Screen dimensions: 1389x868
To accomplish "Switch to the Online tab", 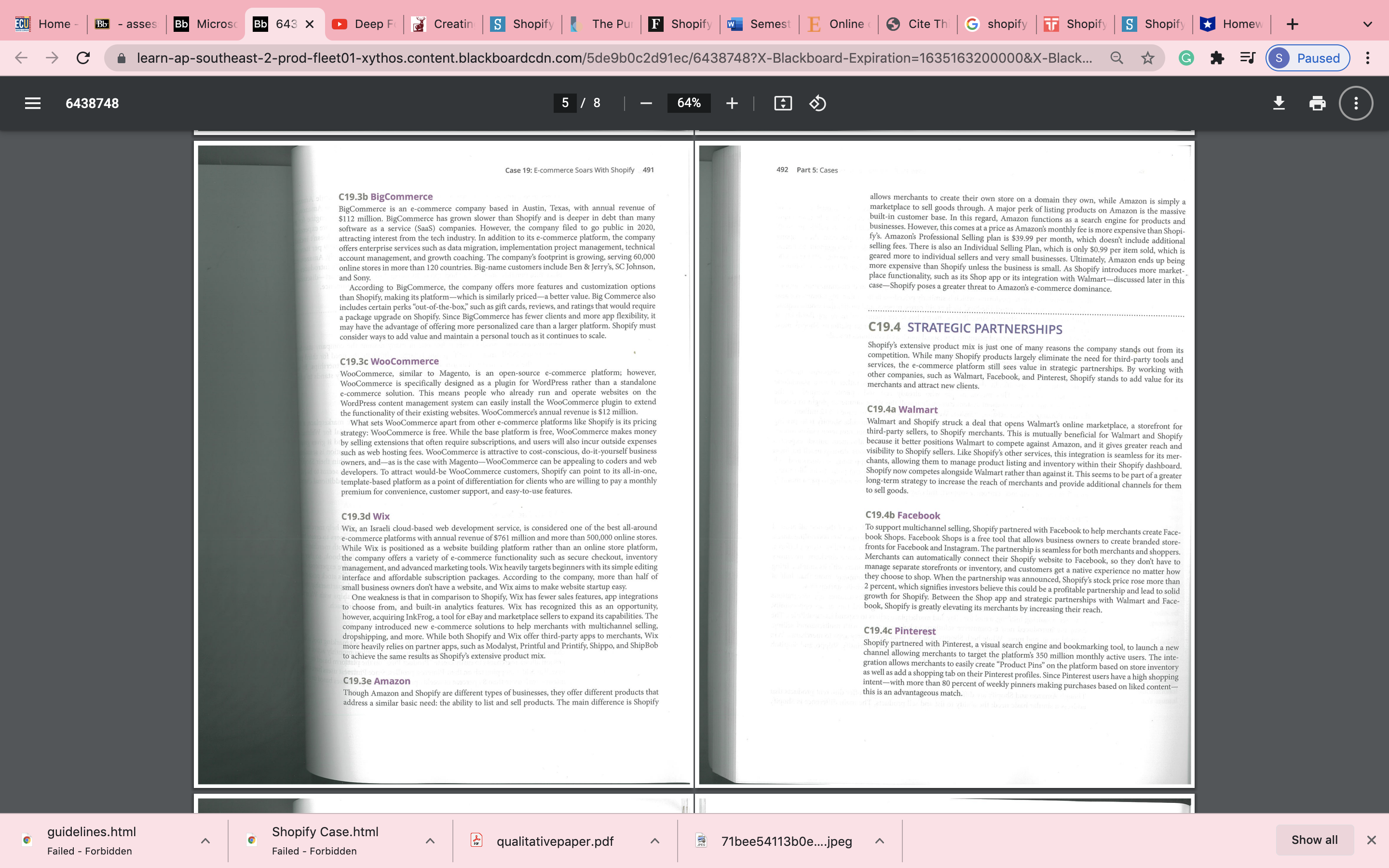I will pyautogui.click(x=838, y=24).
